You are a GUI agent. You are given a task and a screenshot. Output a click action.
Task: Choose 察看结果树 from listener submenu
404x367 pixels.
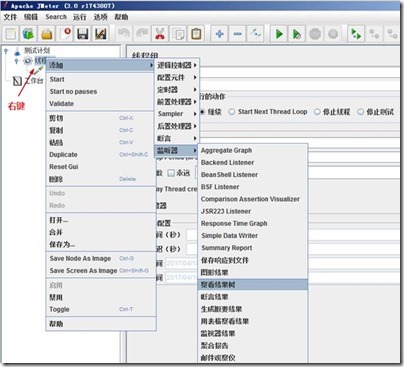253,285
